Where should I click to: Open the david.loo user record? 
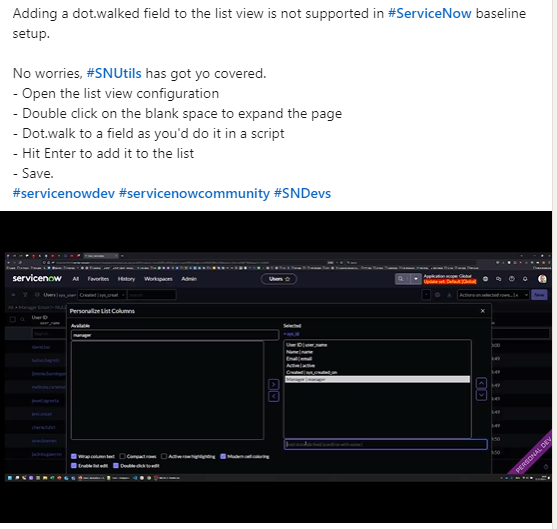tap(41, 347)
